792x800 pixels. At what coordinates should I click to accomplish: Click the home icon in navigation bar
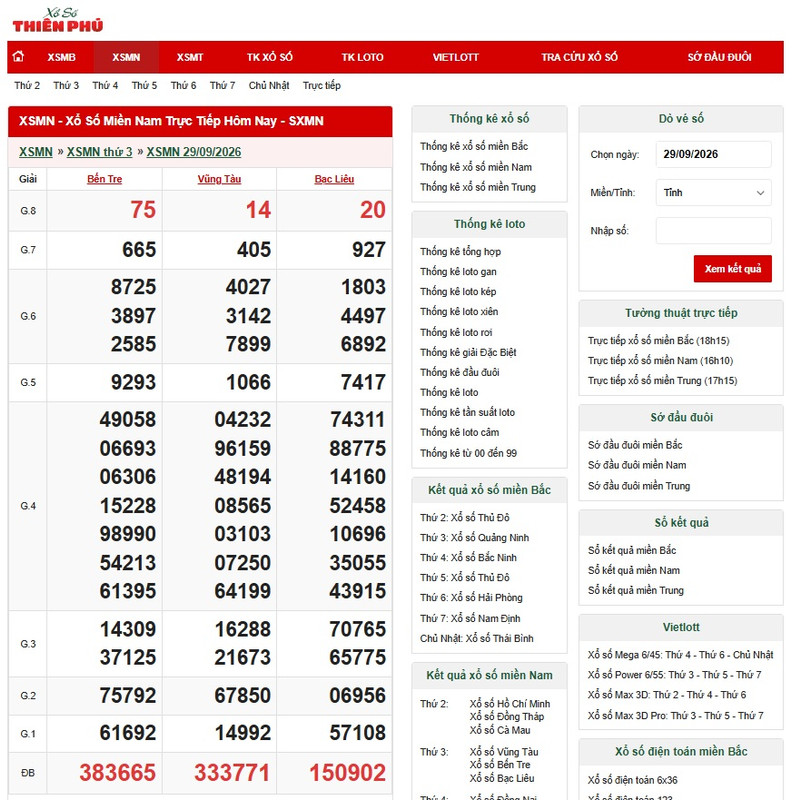[x=18, y=57]
